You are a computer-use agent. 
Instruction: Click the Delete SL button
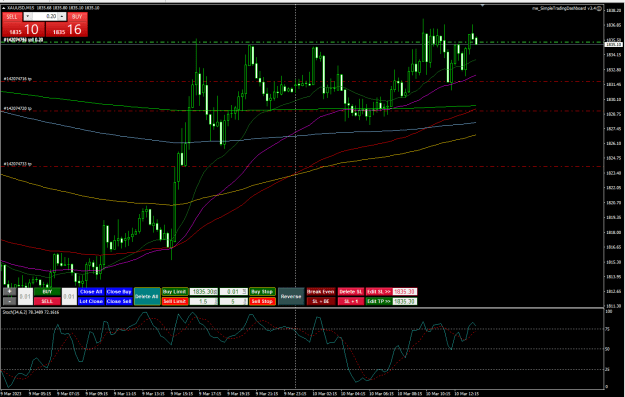(351, 292)
